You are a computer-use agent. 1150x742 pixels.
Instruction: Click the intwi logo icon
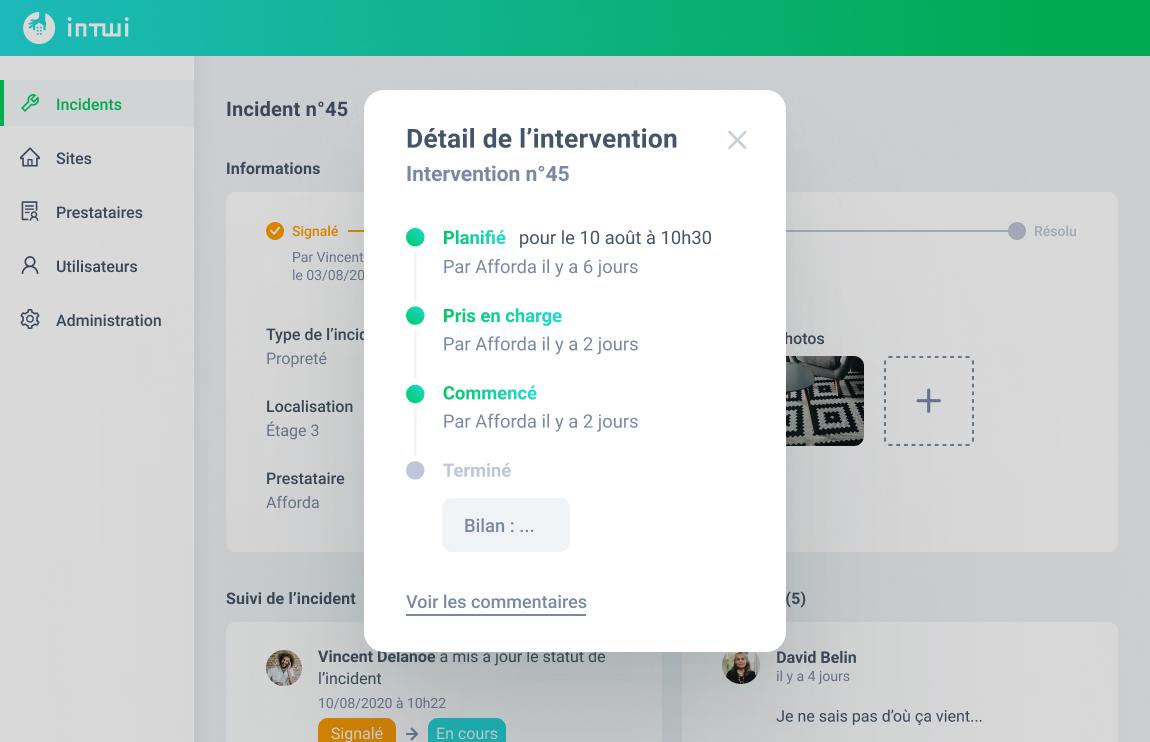39,28
